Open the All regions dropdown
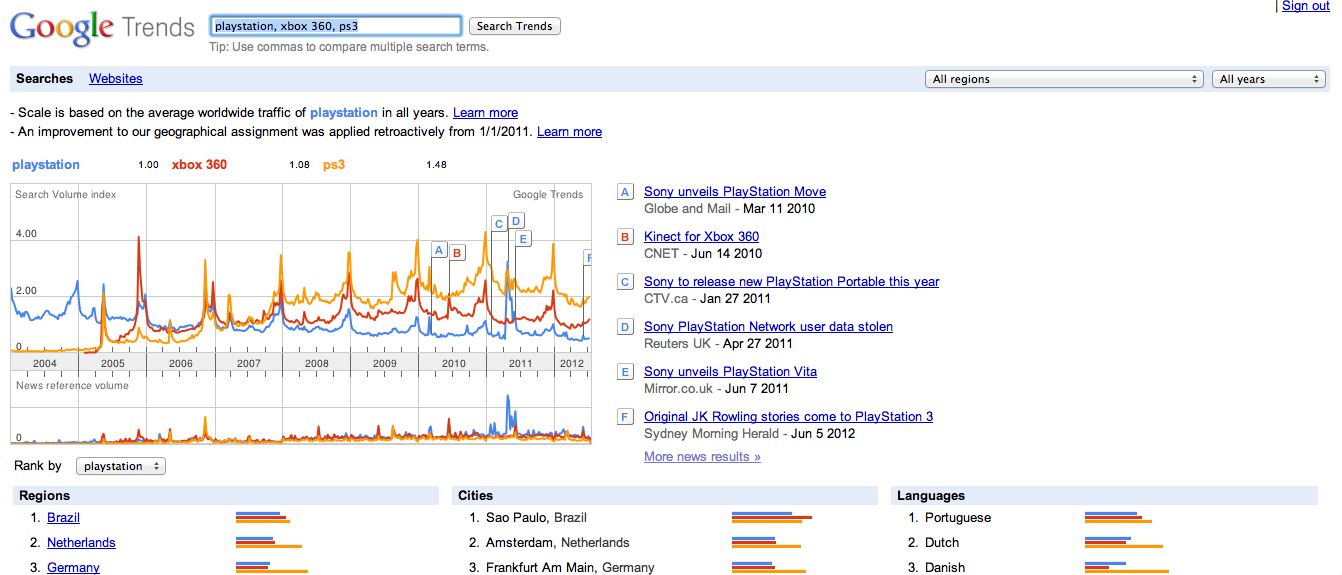Screen dimensions: 1342x575 tap(1064, 79)
